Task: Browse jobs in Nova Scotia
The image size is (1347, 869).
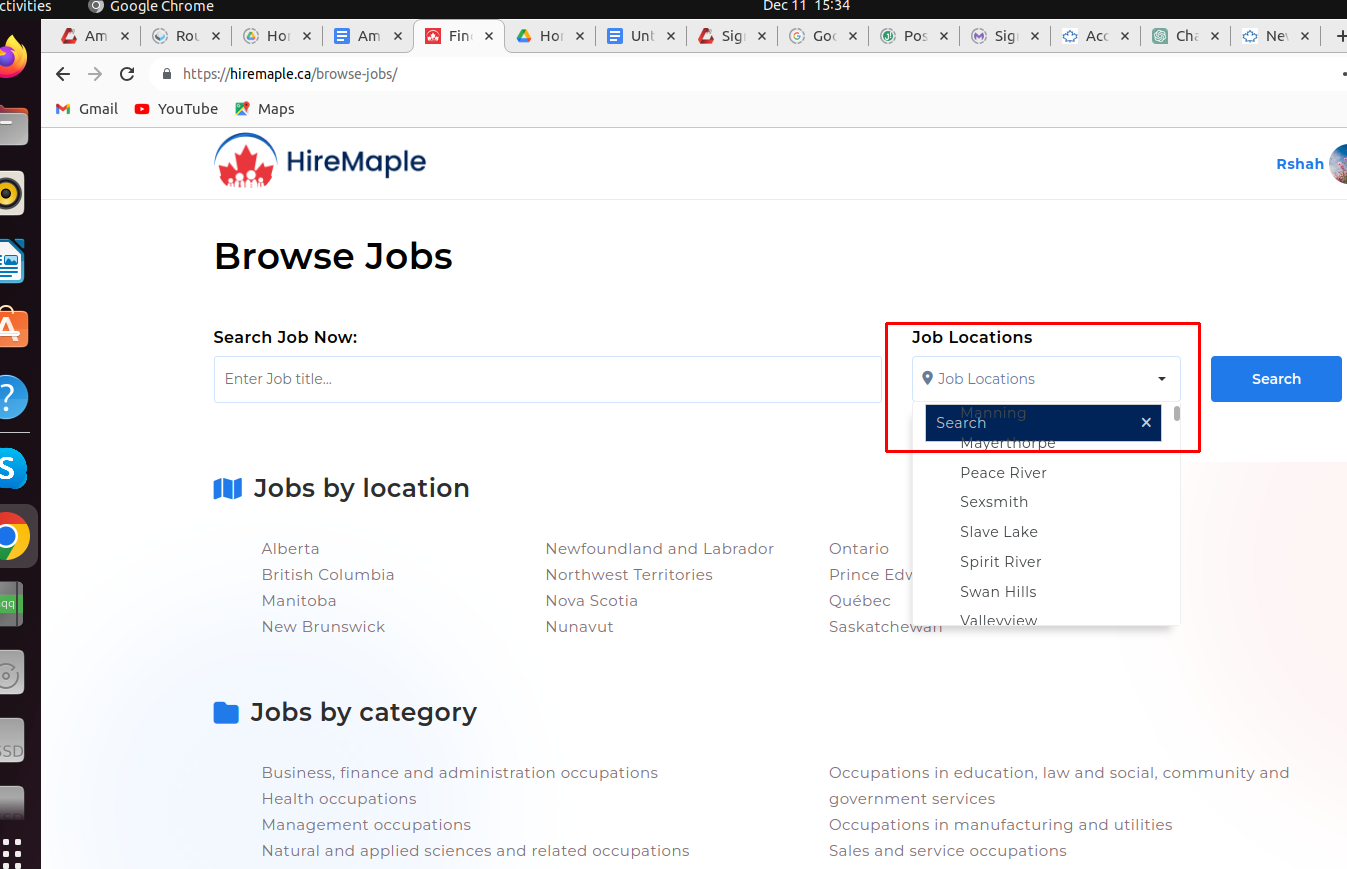Action: point(591,601)
